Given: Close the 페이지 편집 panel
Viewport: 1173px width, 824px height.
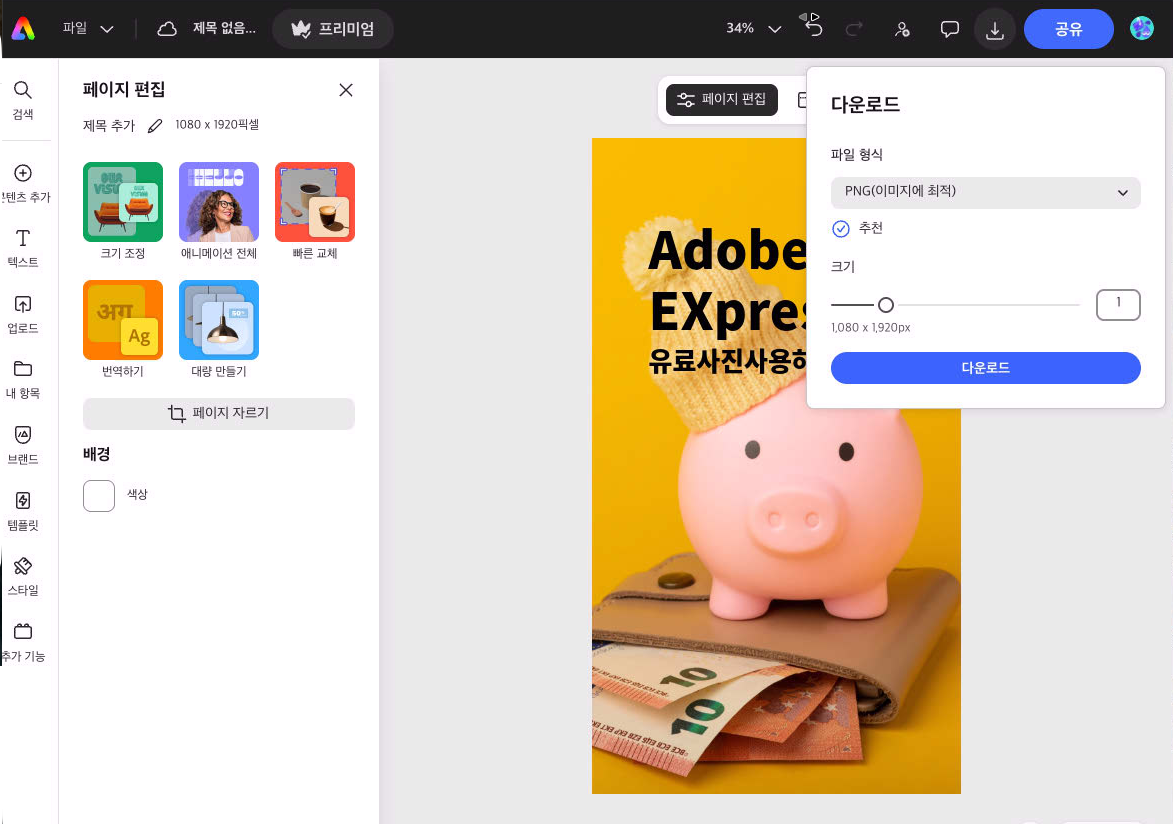Looking at the screenshot, I should pyautogui.click(x=346, y=90).
